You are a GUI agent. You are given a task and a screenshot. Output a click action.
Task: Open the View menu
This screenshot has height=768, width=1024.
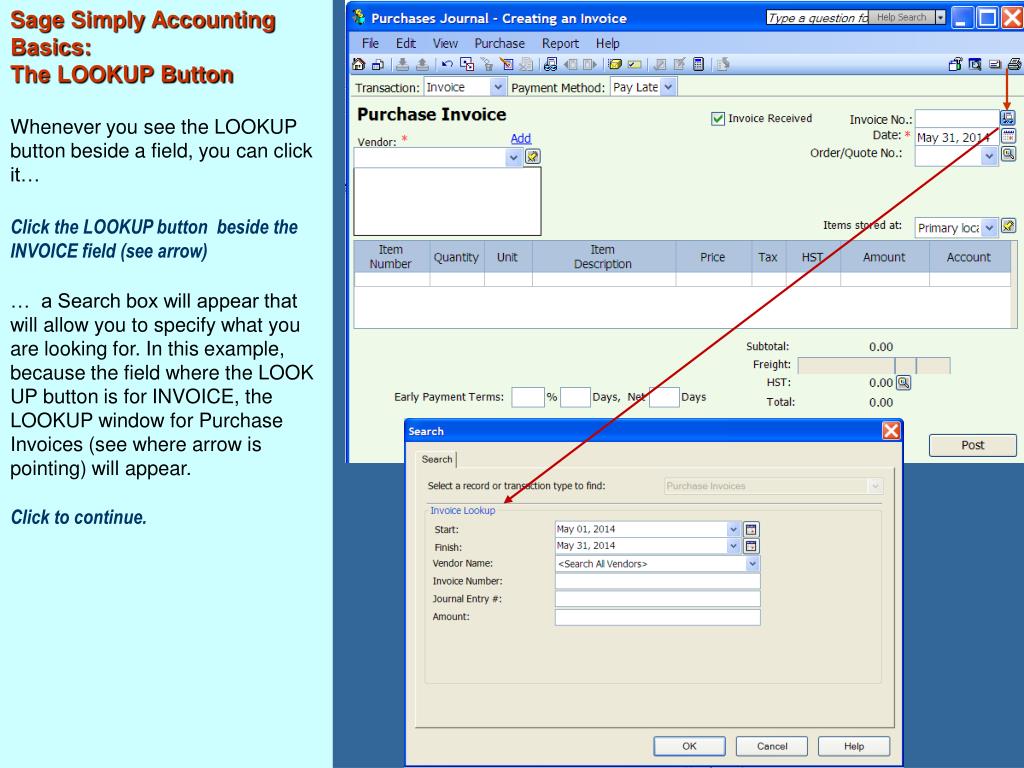pos(445,43)
